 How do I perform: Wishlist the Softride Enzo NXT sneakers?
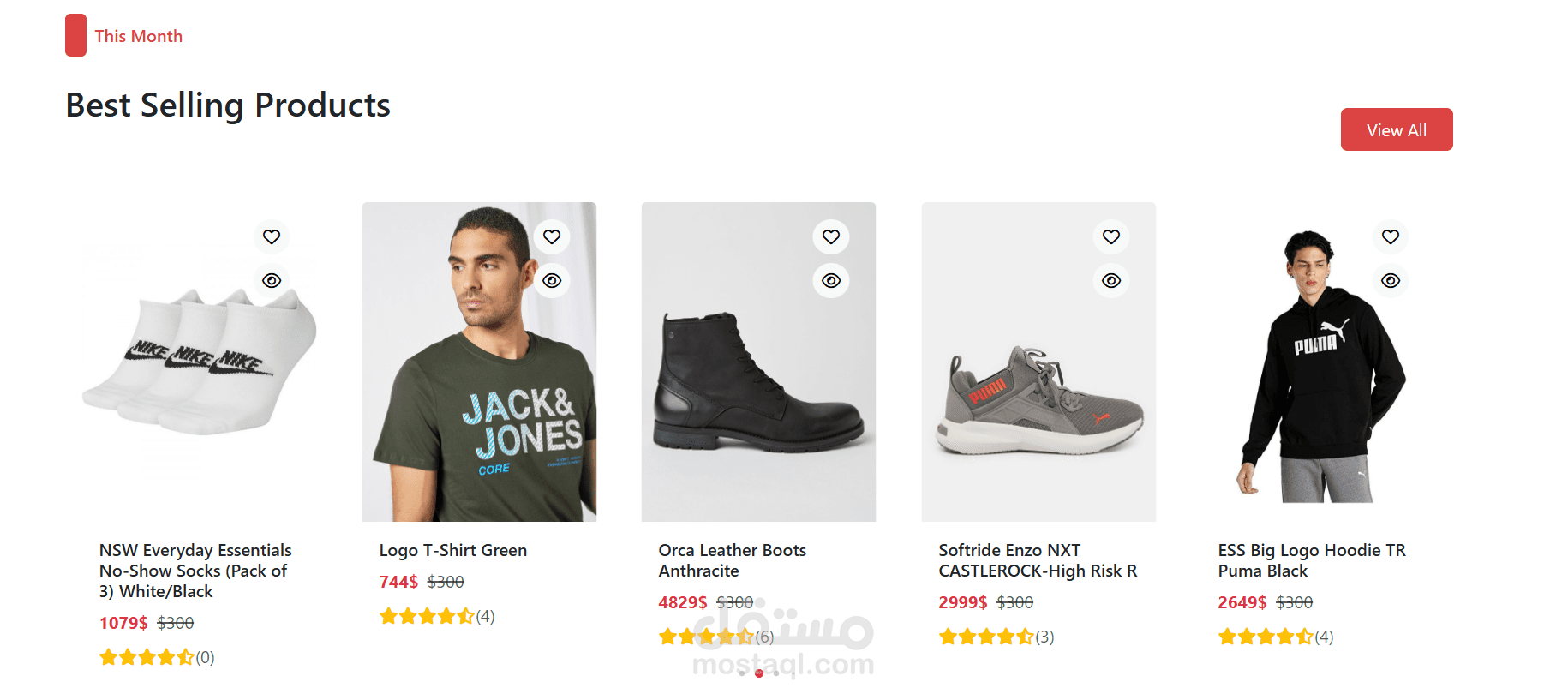(1111, 236)
